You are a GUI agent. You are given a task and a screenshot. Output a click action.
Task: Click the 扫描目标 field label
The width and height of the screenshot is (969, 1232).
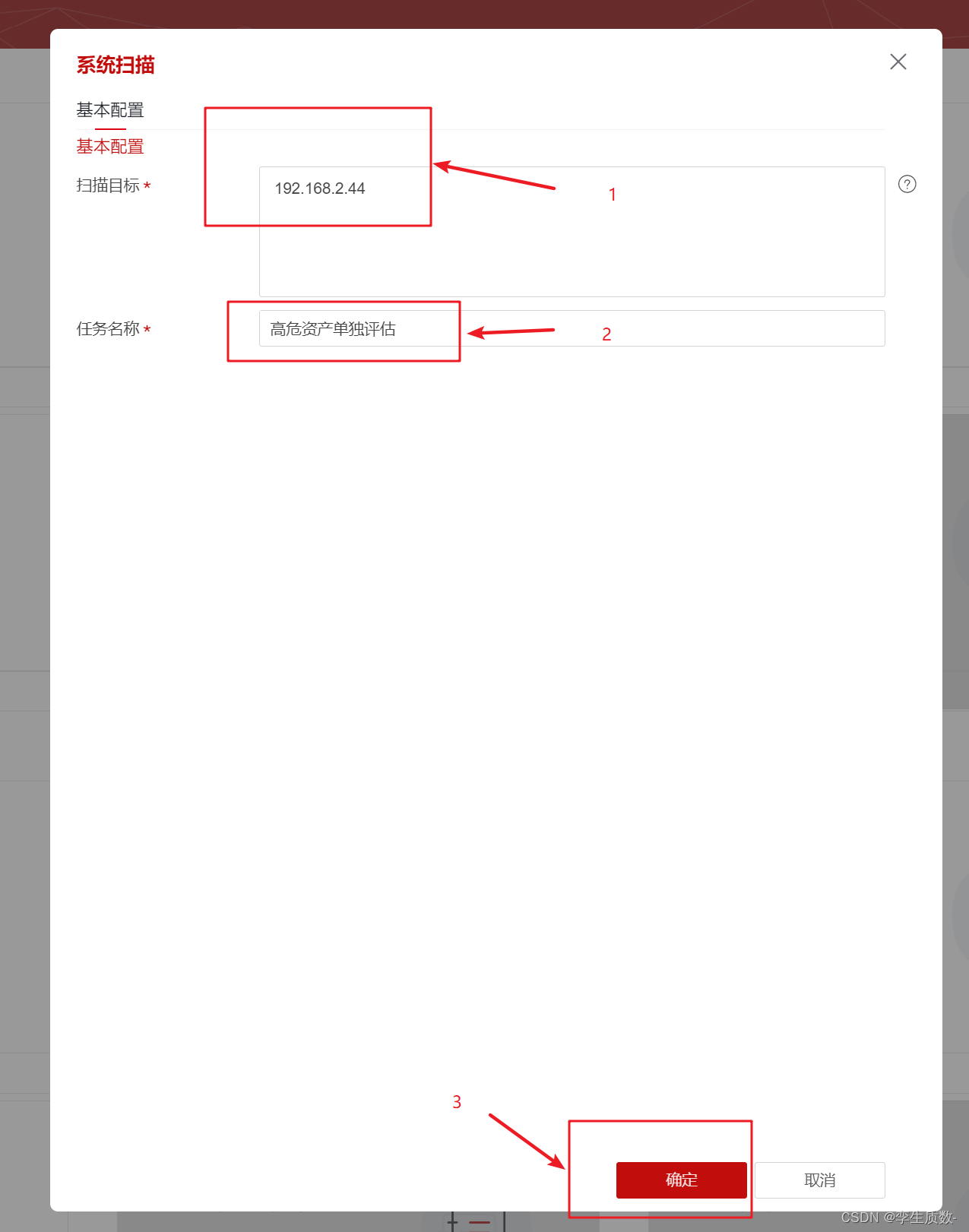(108, 185)
